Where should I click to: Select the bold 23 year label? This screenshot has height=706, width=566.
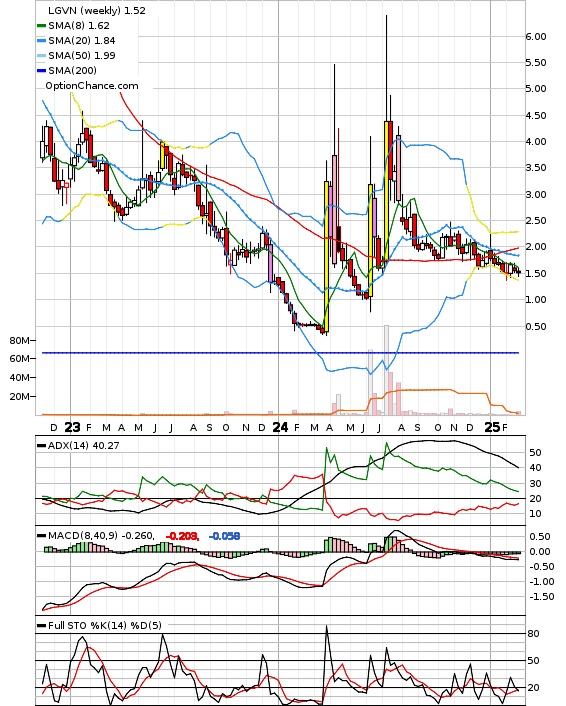click(x=72, y=427)
